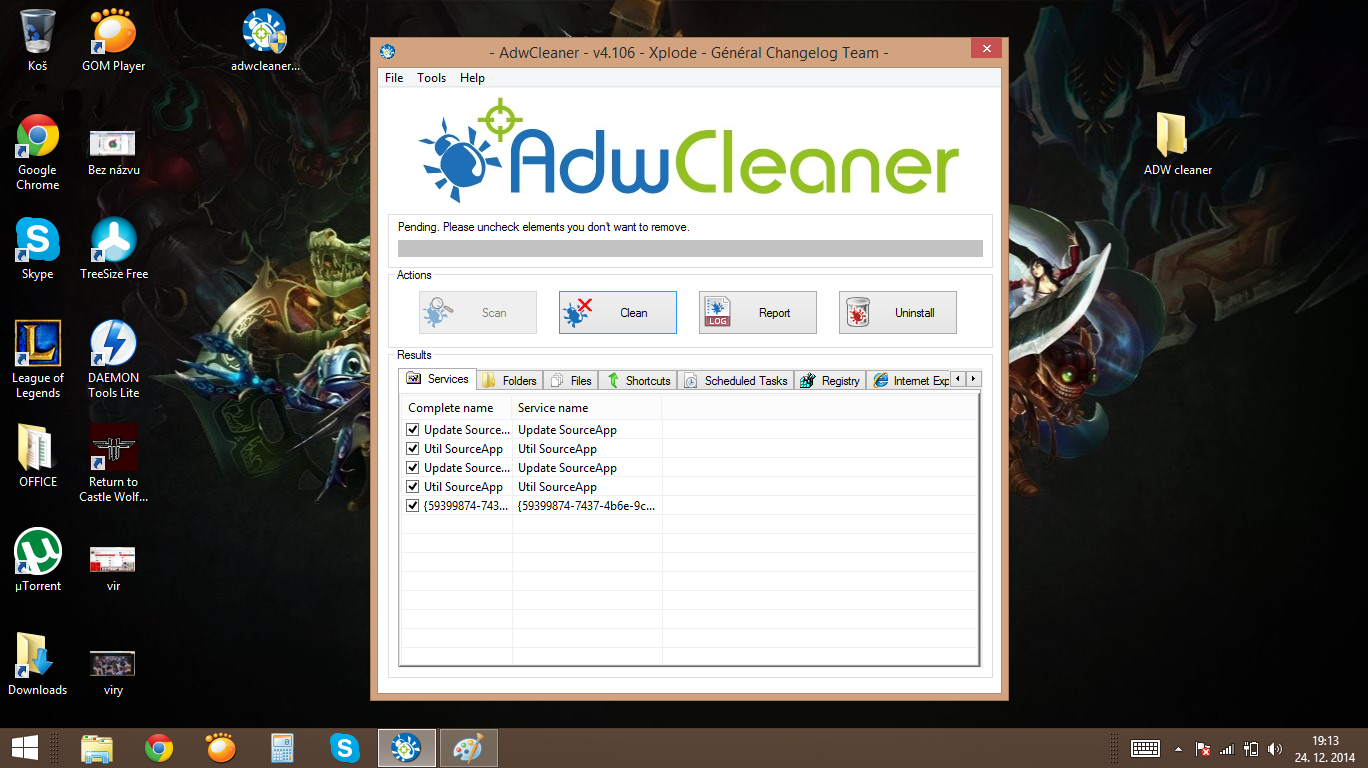Image resolution: width=1368 pixels, height=768 pixels.
Task: Show hidden tray icons arrow
Action: [1178, 748]
